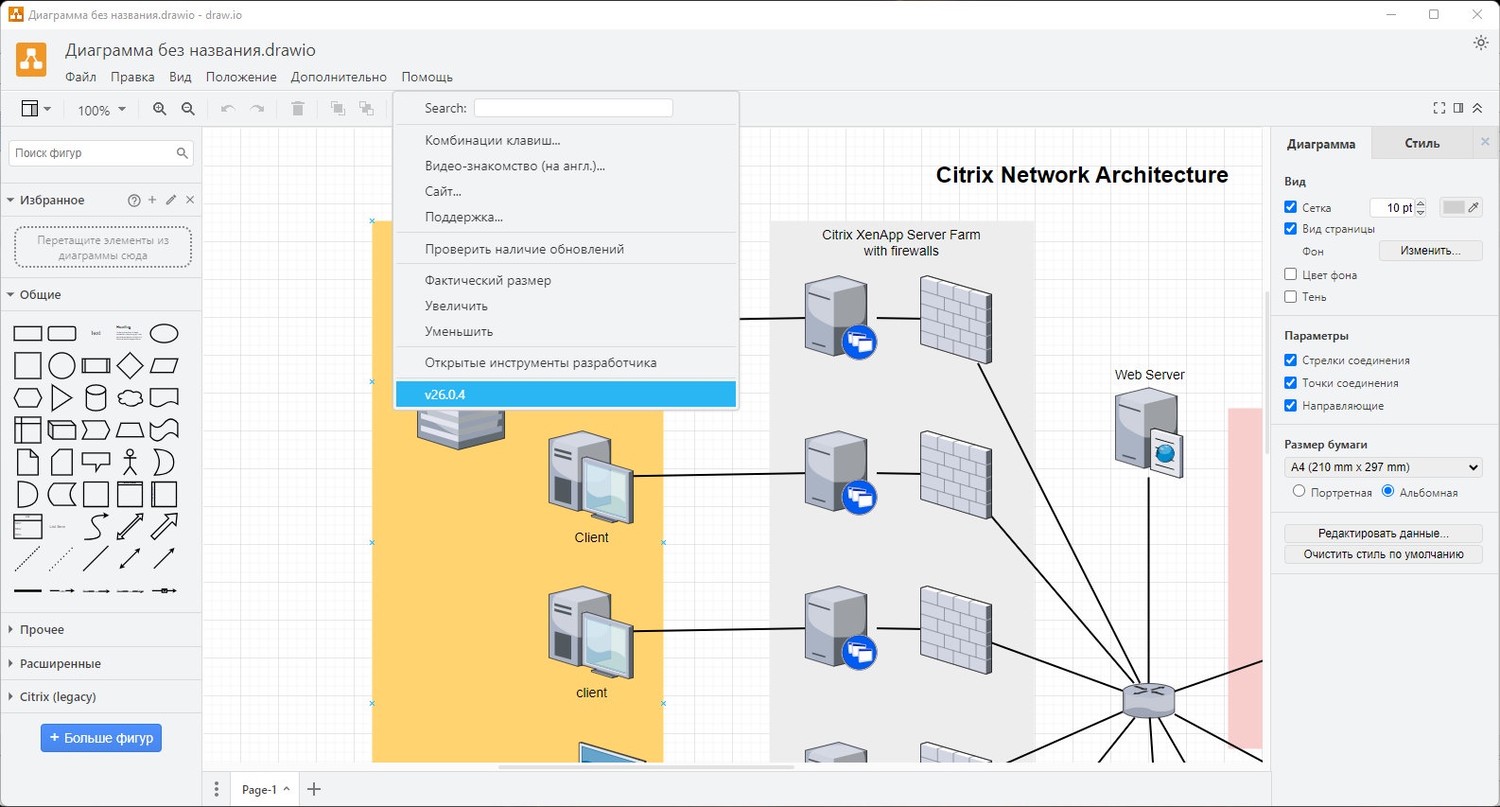Click the delete trash can icon
Viewport: 1500px width, 807px height.
(x=297, y=109)
